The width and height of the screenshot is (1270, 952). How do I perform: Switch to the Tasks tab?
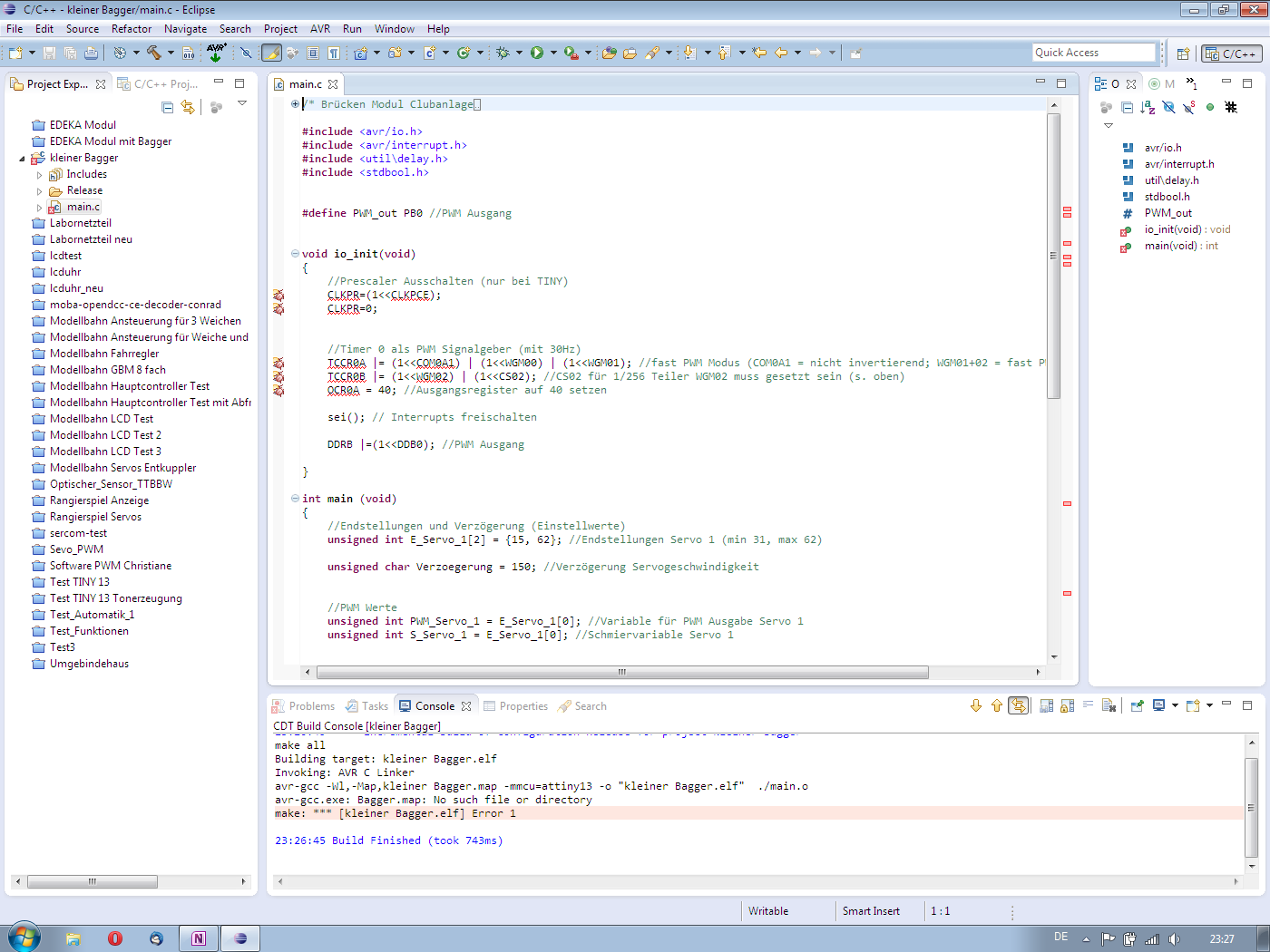pos(366,706)
